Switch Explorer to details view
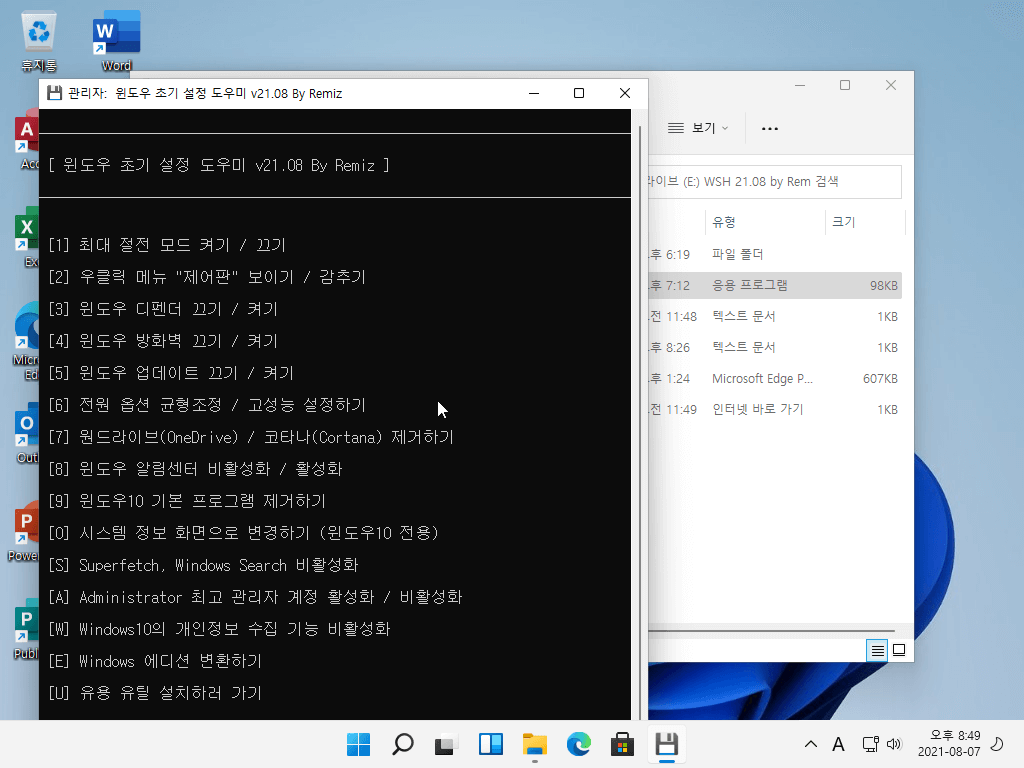Image resolution: width=1024 pixels, height=768 pixels. pyautogui.click(x=877, y=650)
